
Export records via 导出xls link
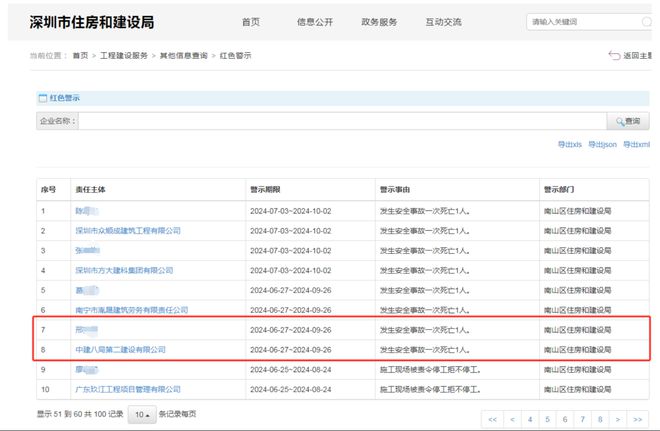tap(570, 144)
